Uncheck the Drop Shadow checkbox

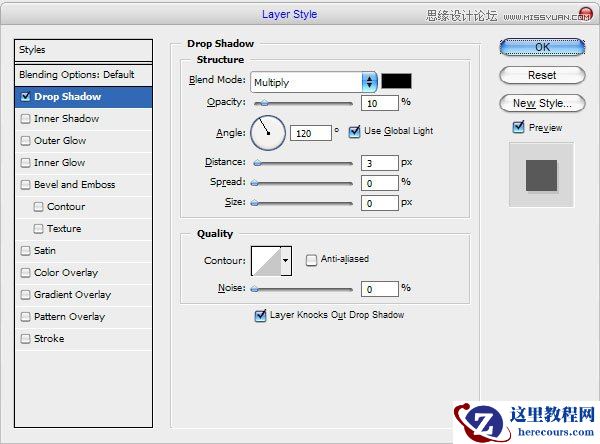(x=26, y=96)
